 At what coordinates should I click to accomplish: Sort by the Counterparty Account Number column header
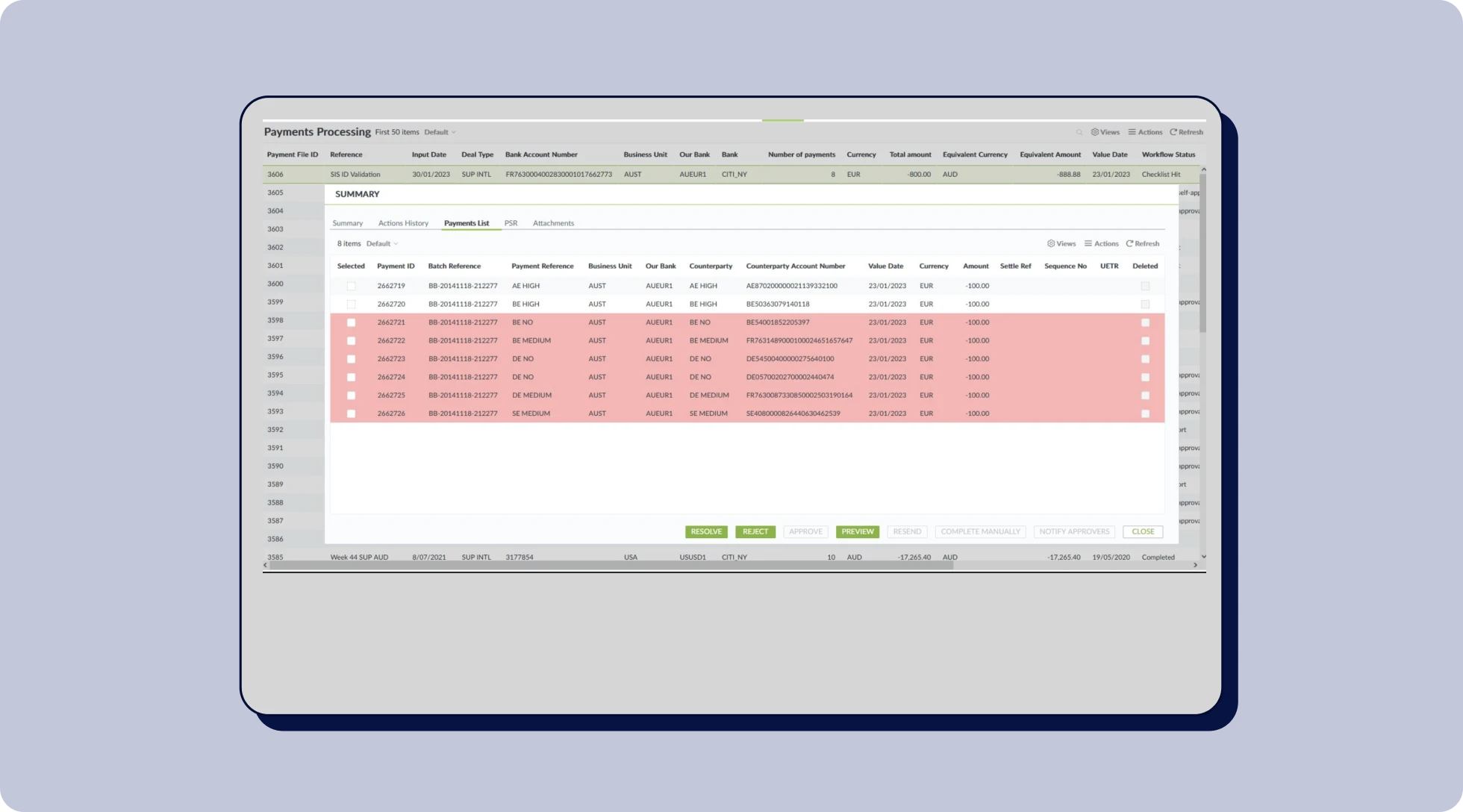[795, 266]
